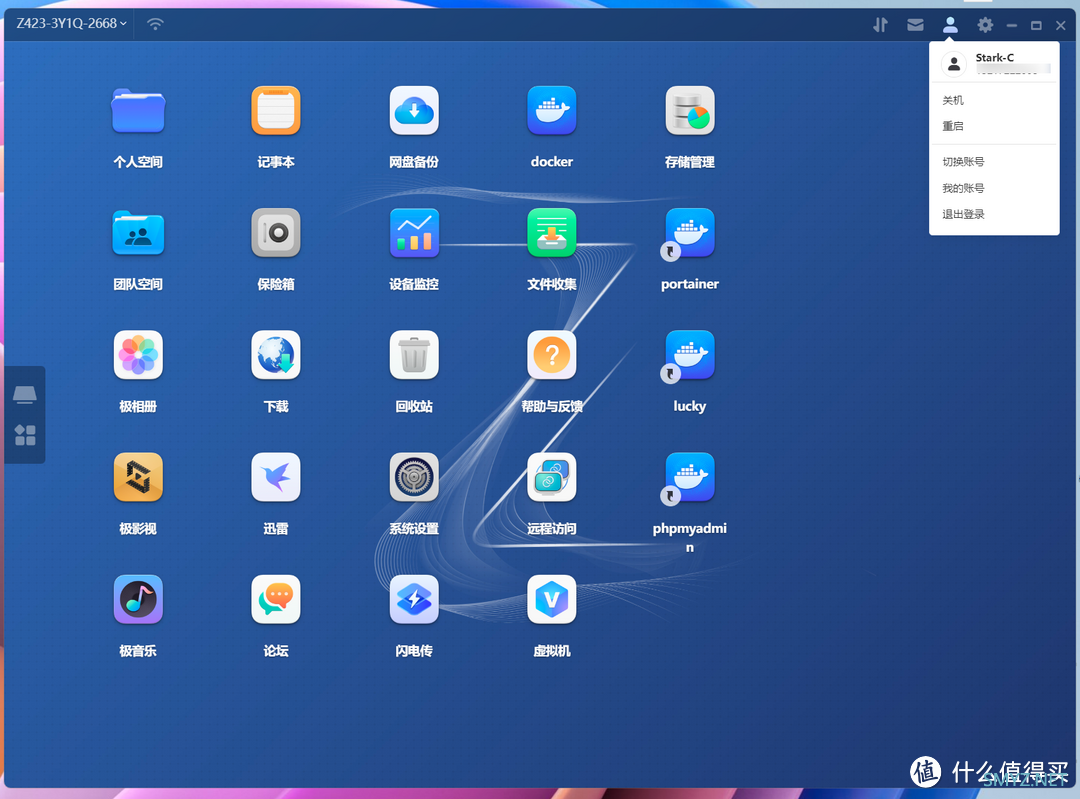Open the settings gear in title bar
1080x799 pixels.
[x=985, y=25]
